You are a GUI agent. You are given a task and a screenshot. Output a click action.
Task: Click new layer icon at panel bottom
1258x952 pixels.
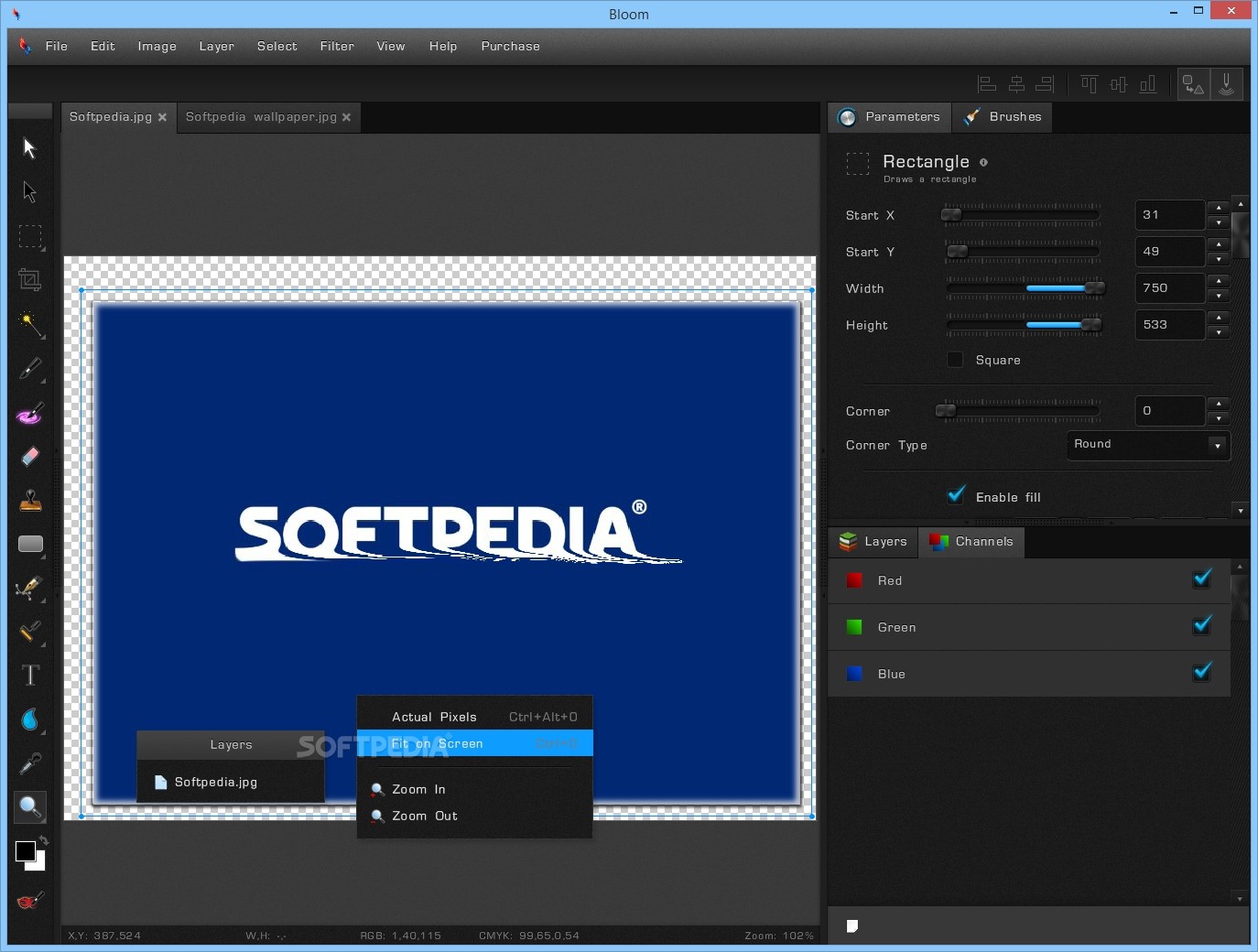click(x=852, y=925)
